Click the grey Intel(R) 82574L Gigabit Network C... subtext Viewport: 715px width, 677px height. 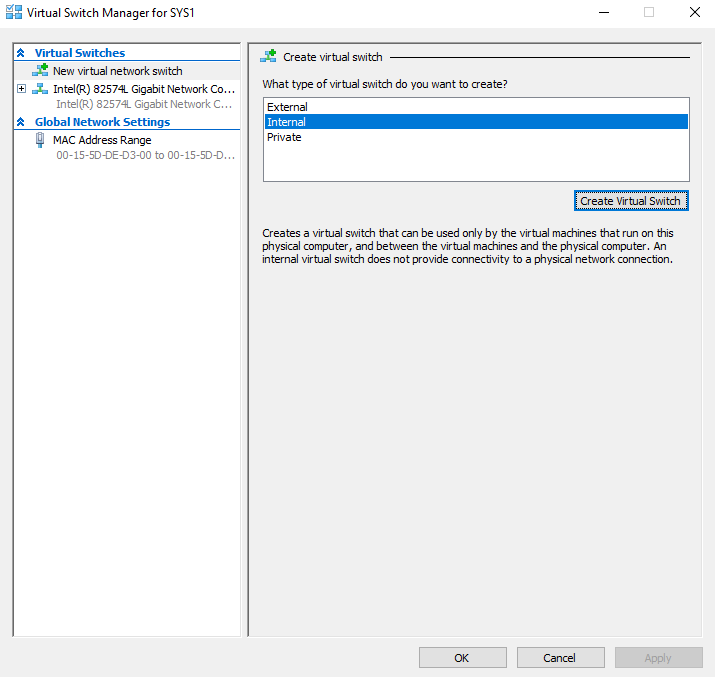144,104
